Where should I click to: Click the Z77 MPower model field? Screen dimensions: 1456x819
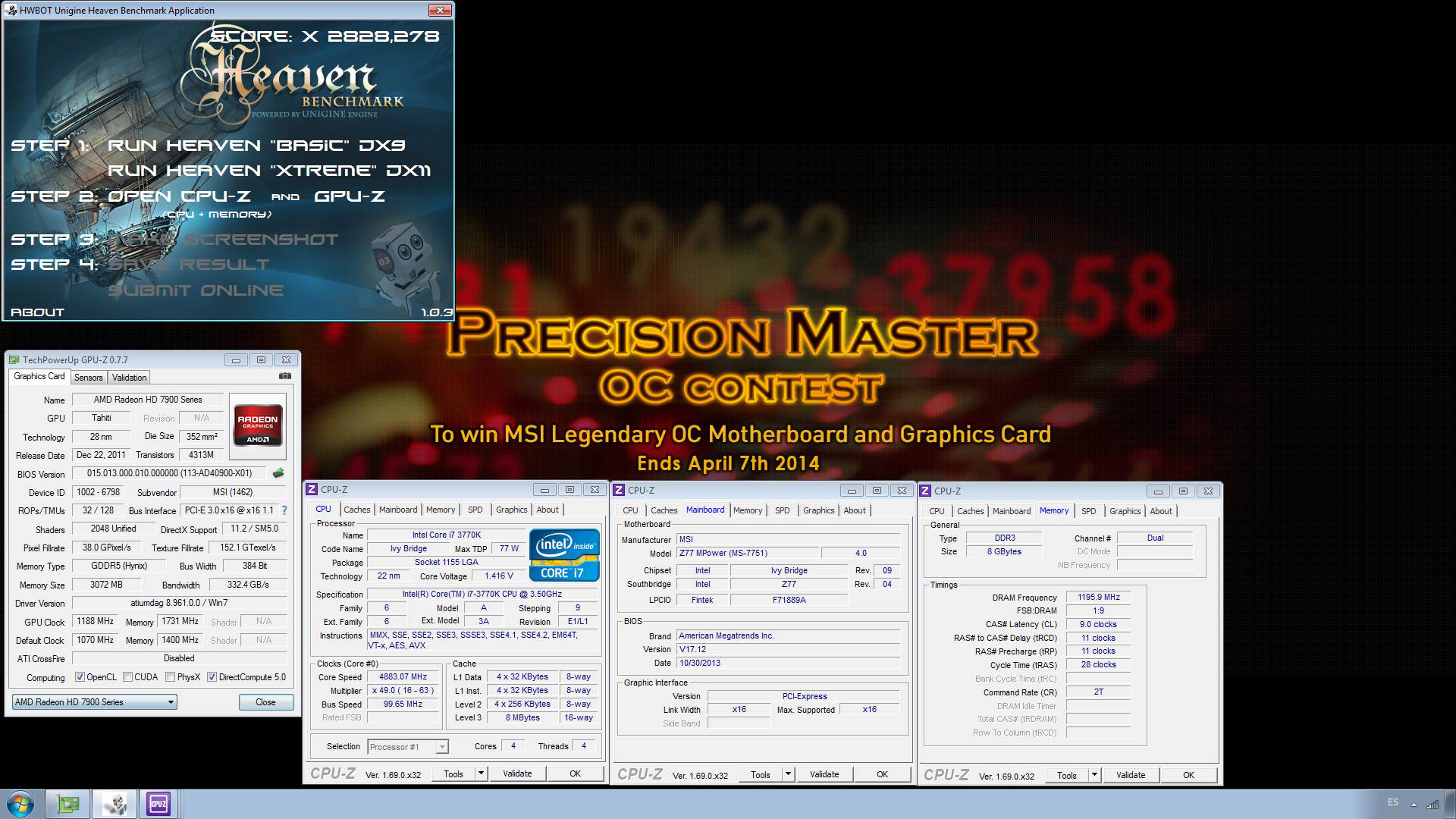(746, 554)
